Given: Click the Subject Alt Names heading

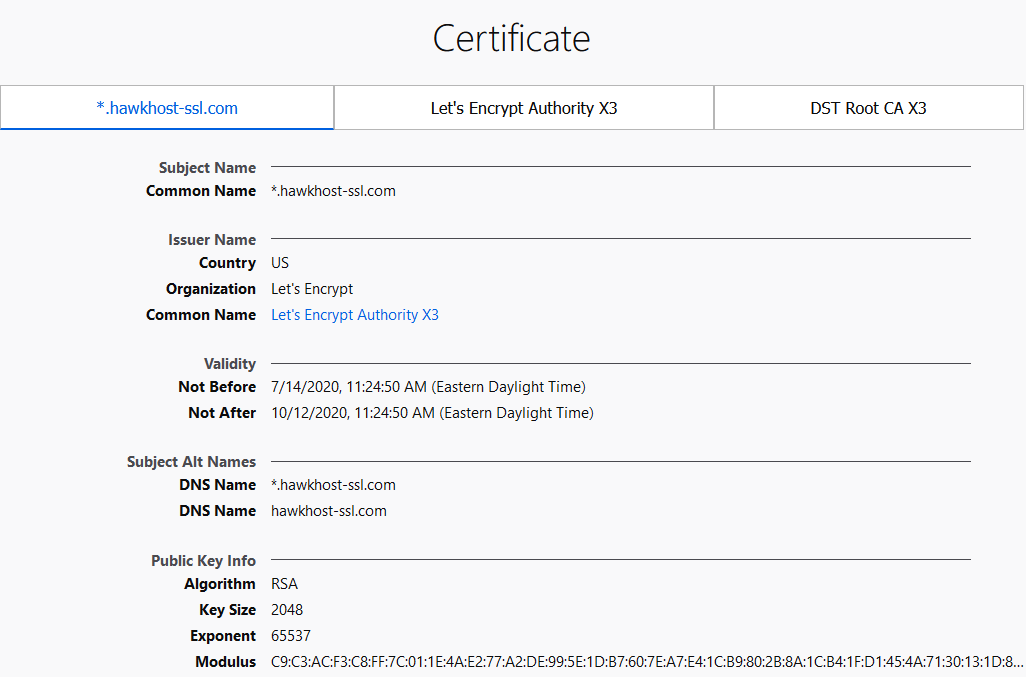Looking at the screenshot, I should pyautogui.click(x=191, y=461).
